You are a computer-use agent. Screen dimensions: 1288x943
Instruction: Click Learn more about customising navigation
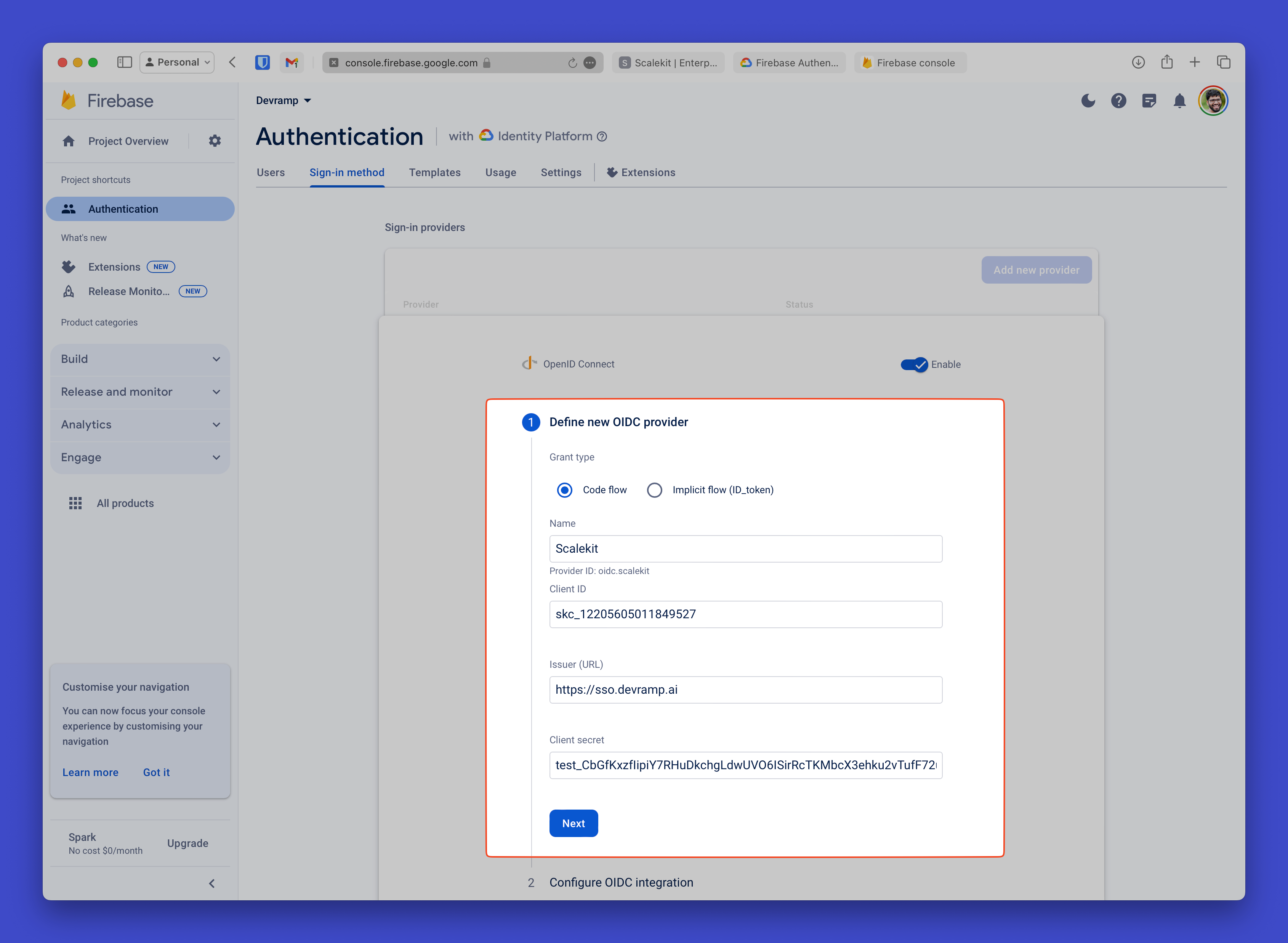(x=90, y=772)
